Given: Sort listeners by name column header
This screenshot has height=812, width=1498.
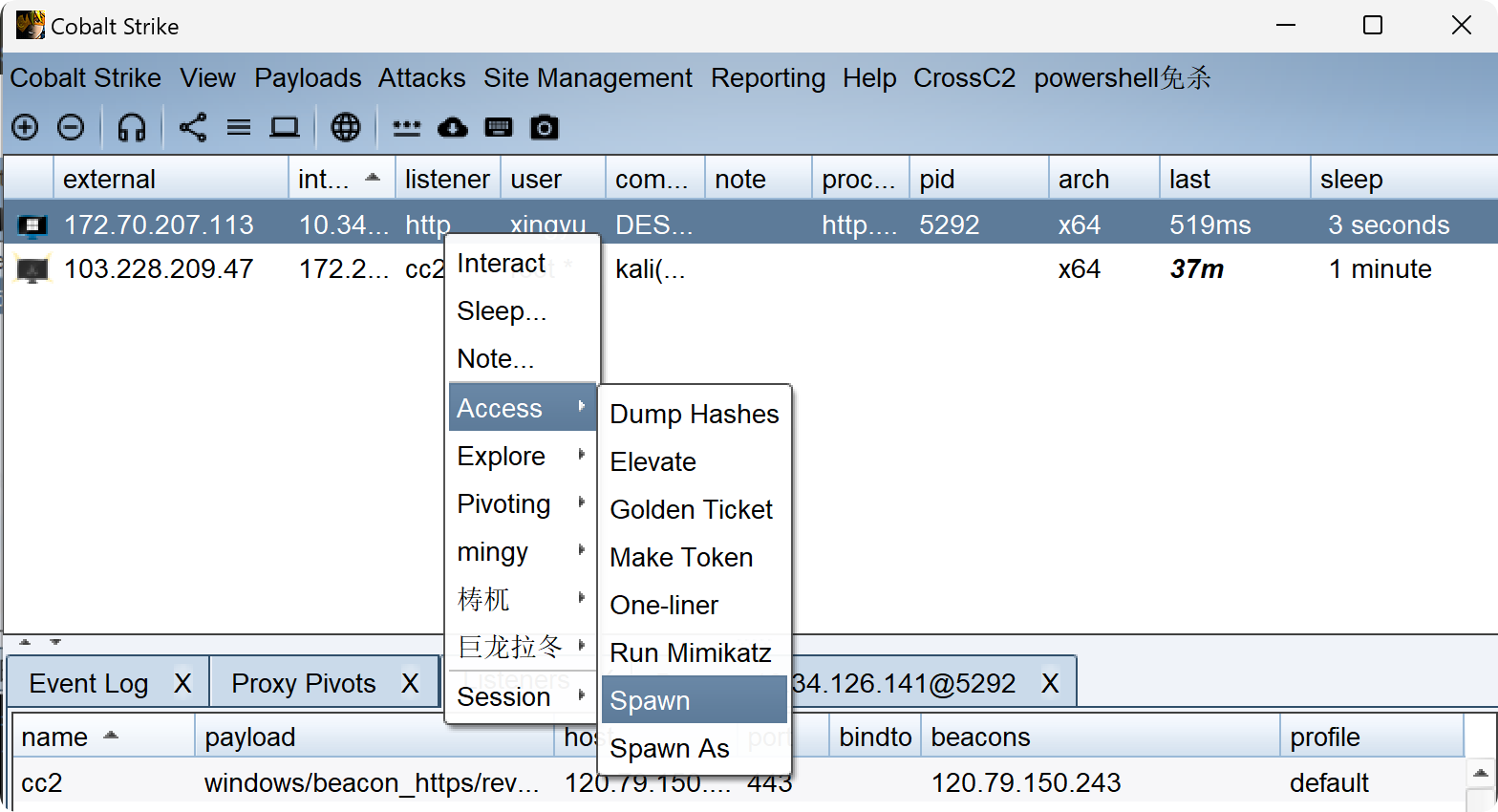Looking at the screenshot, I should point(103,737).
